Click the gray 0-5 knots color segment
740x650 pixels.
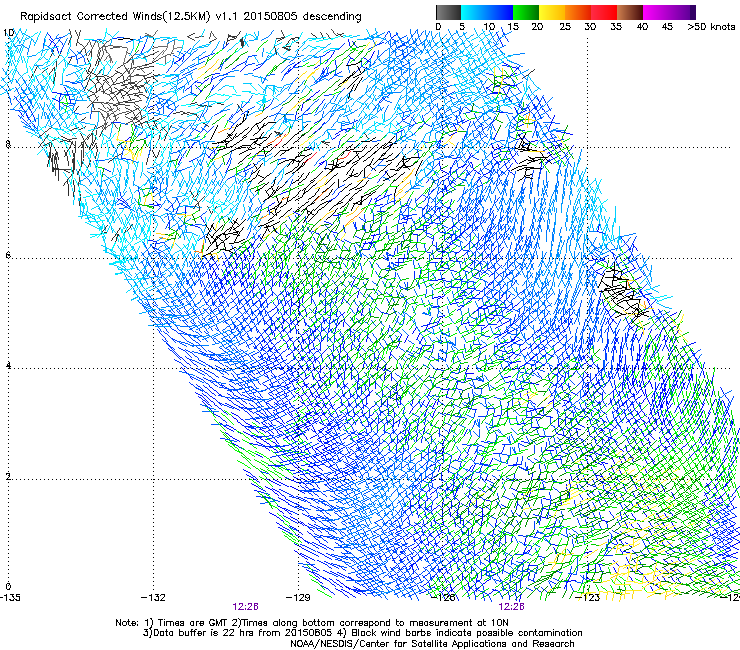pyautogui.click(x=448, y=12)
